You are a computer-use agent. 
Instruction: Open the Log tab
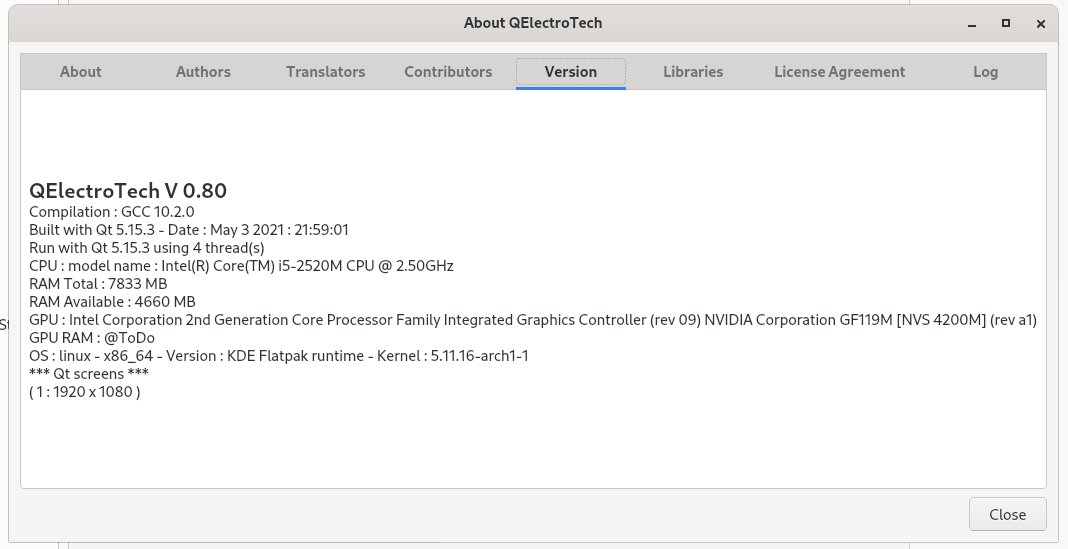point(985,72)
